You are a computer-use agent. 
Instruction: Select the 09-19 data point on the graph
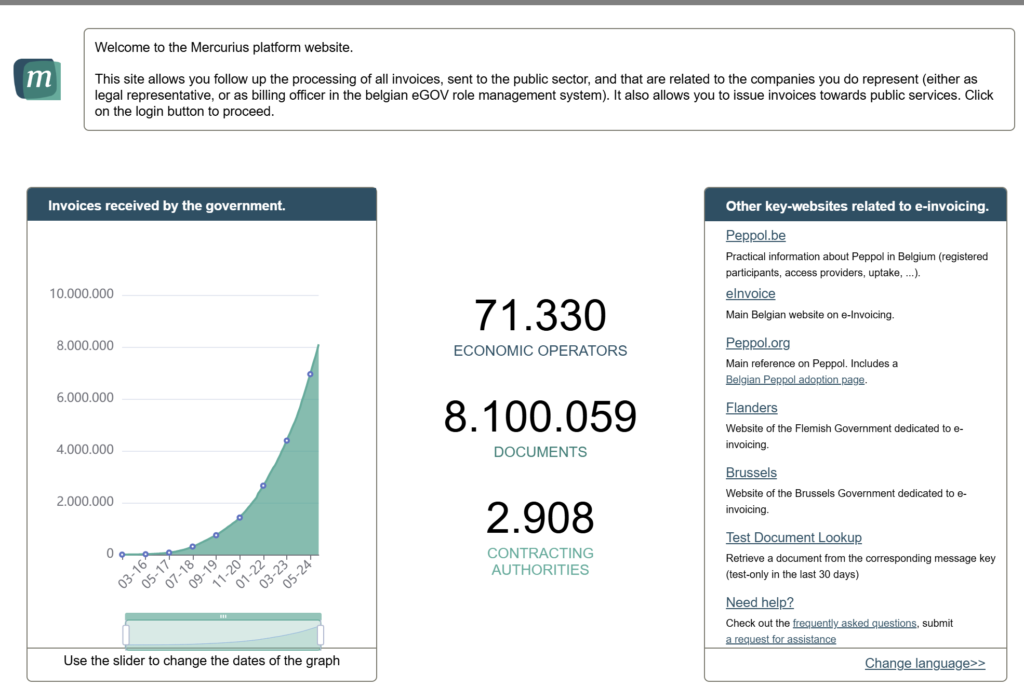[216, 535]
